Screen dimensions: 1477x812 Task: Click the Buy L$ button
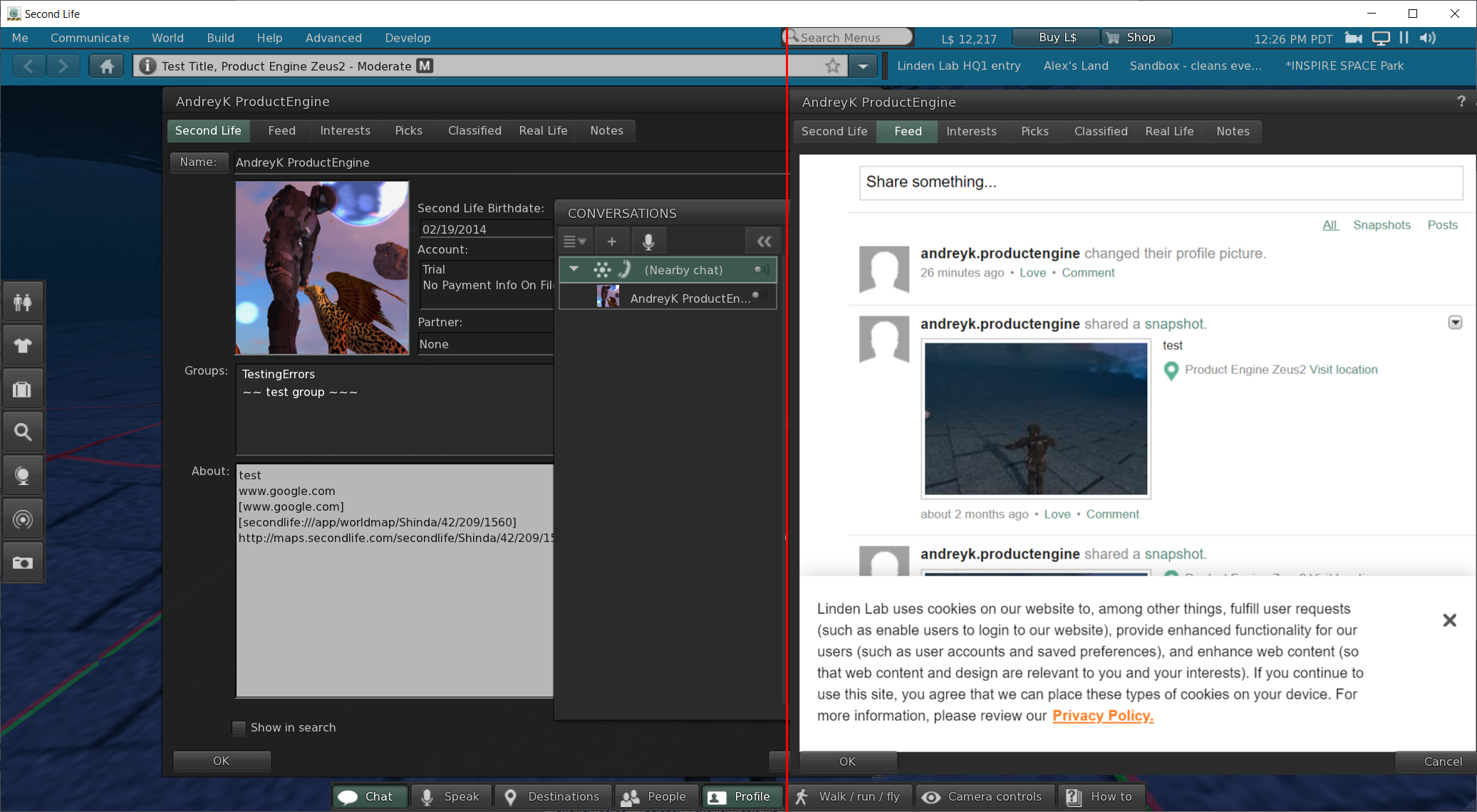tap(1055, 36)
